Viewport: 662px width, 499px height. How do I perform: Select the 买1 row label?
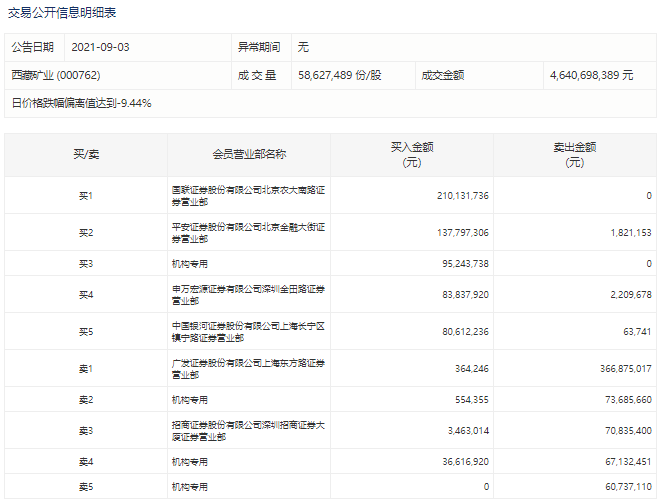86,196
